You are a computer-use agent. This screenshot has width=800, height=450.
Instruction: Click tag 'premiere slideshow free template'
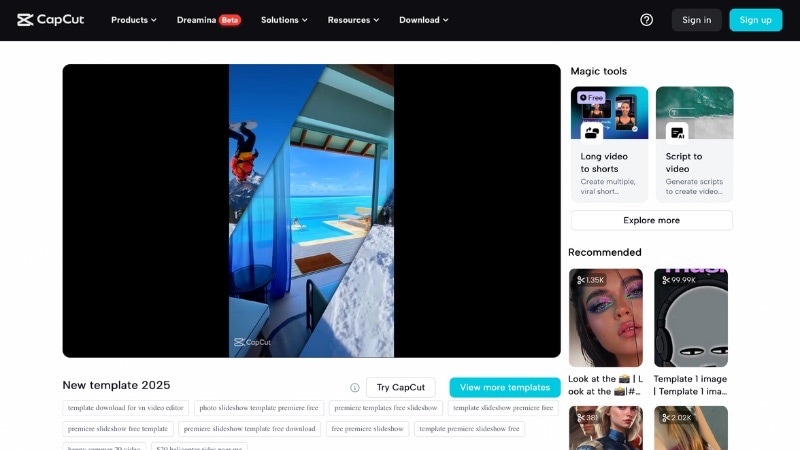point(118,429)
